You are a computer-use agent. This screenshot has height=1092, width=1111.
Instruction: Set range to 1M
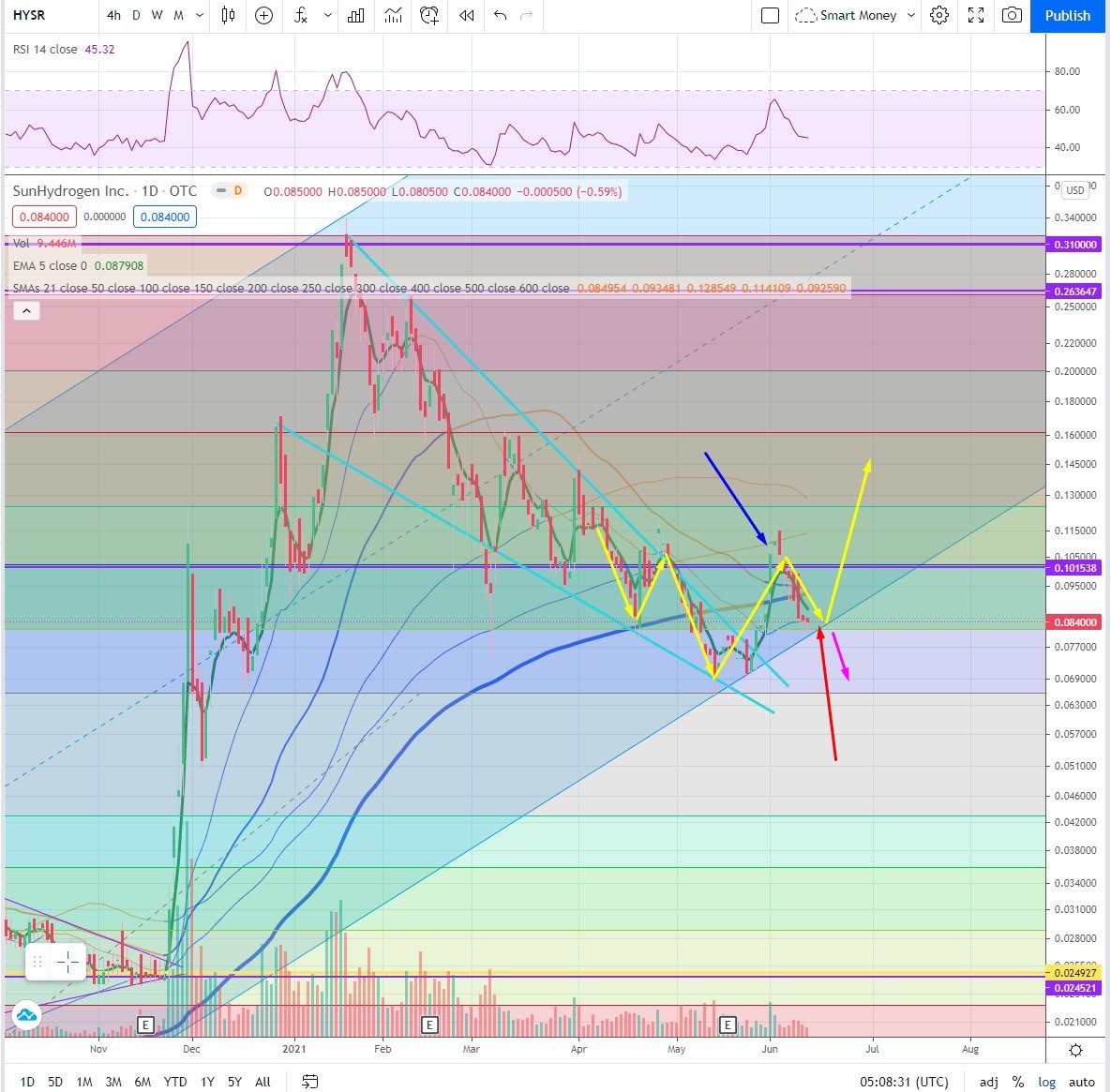point(84,1082)
